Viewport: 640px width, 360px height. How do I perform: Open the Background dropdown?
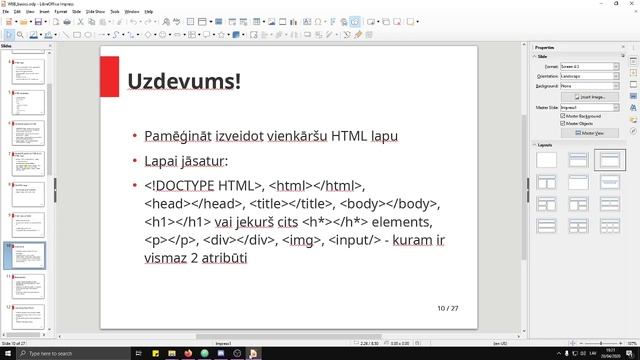pyautogui.click(x=589, y=86)
